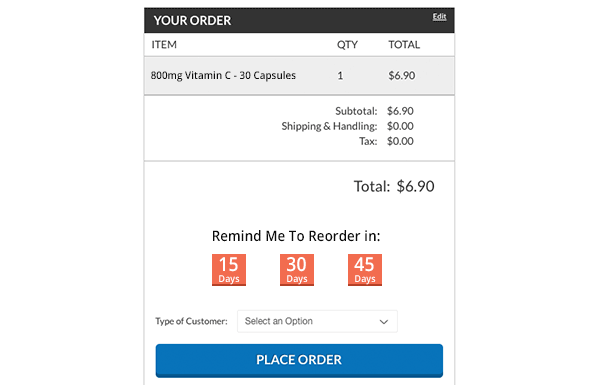
Task: Click the Remind Me To Reorder heading
Action: click(x=296, y=236)
